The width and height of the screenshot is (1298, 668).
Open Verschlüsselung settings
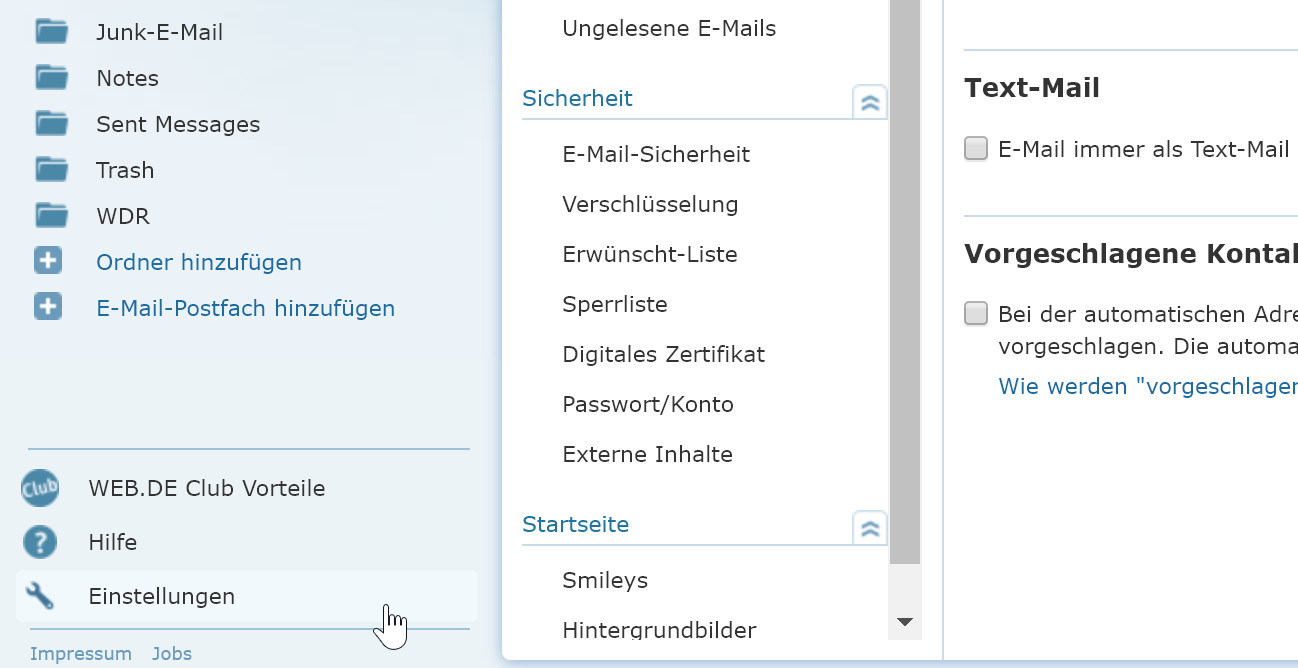(x=650, y=204)
